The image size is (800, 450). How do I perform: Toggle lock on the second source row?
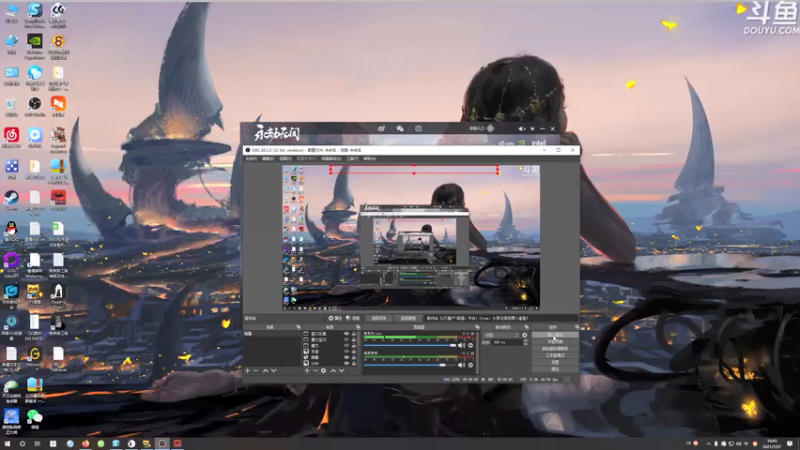coord(354,339)
